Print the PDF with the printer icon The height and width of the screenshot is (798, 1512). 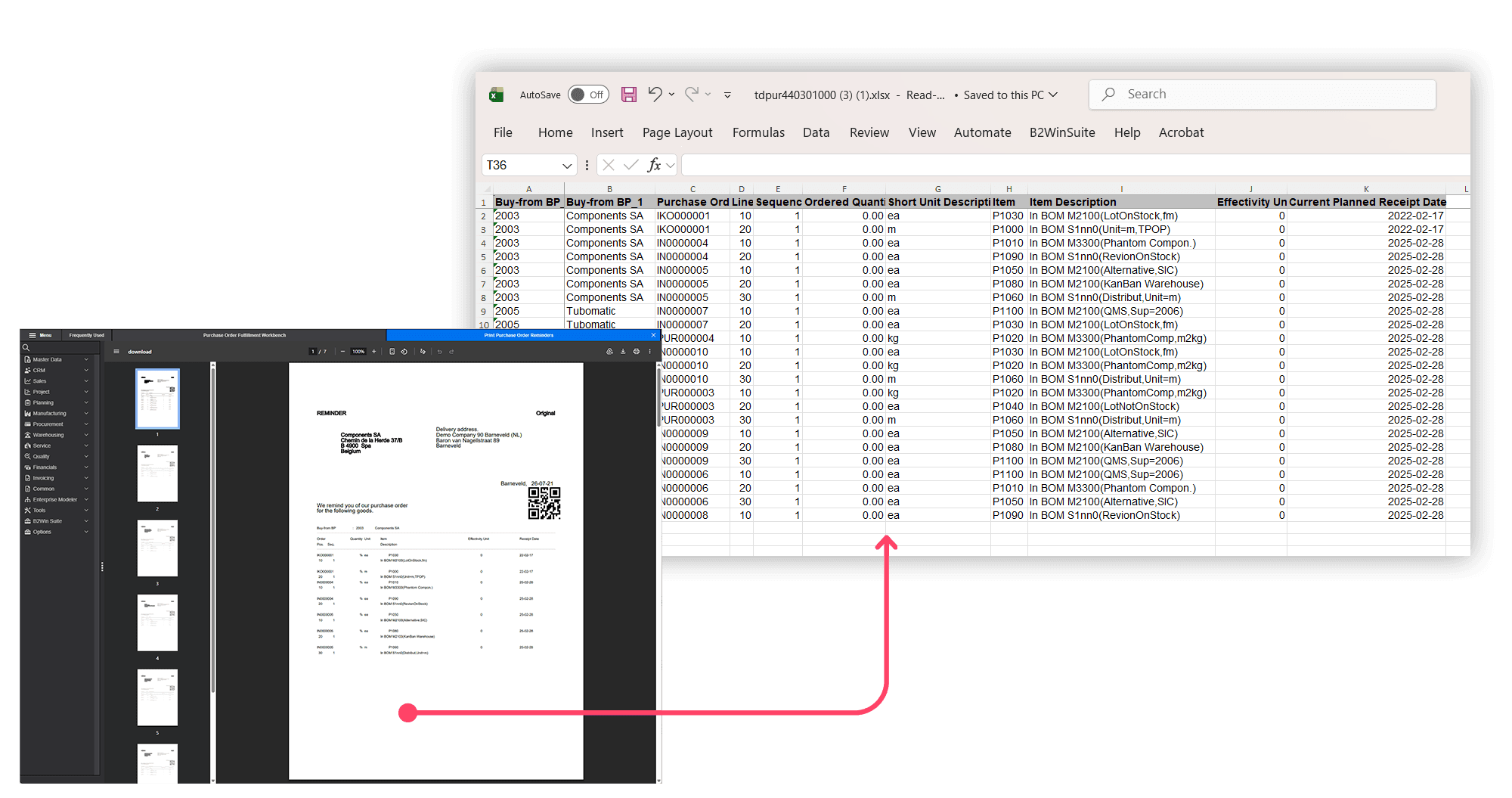637,352
